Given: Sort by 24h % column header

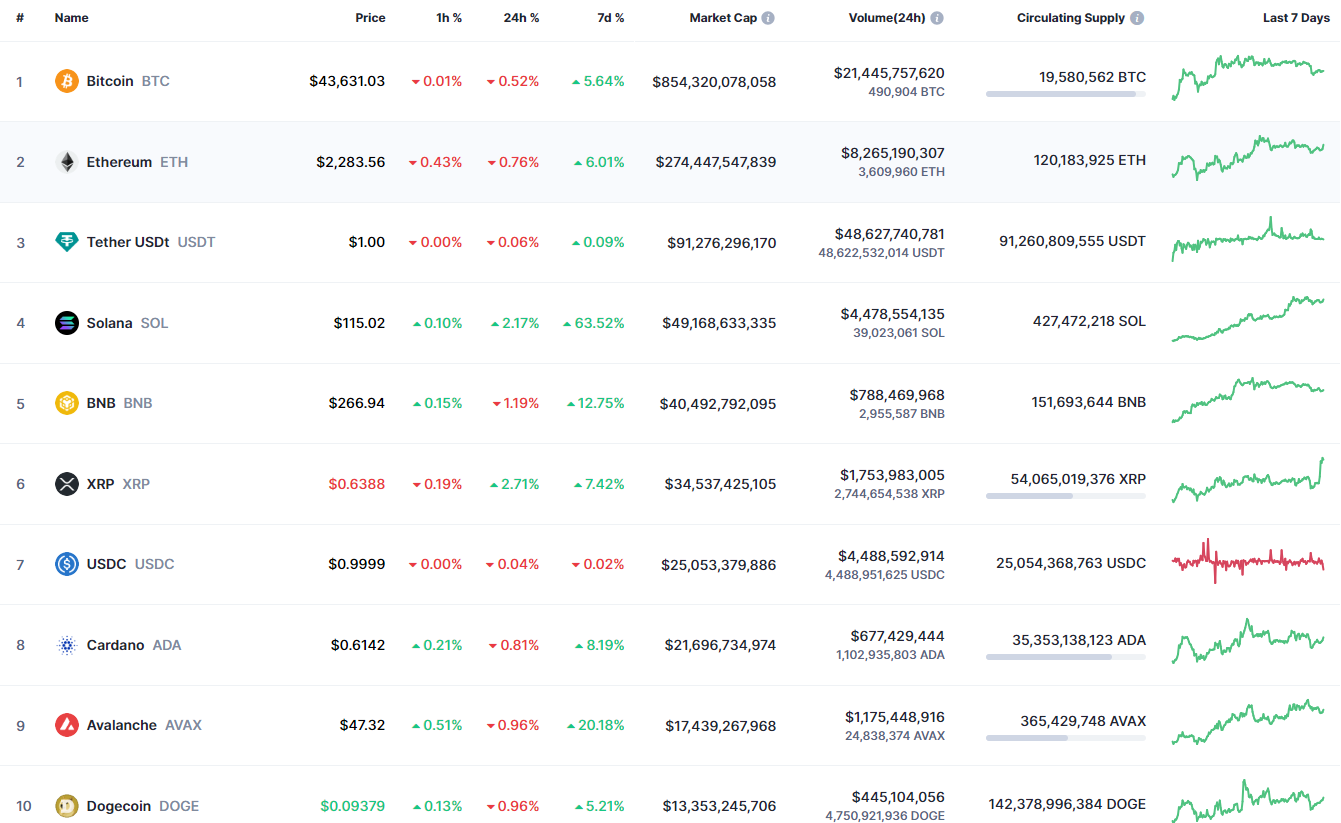Looking at the screenshot, I should pos(521,18).
